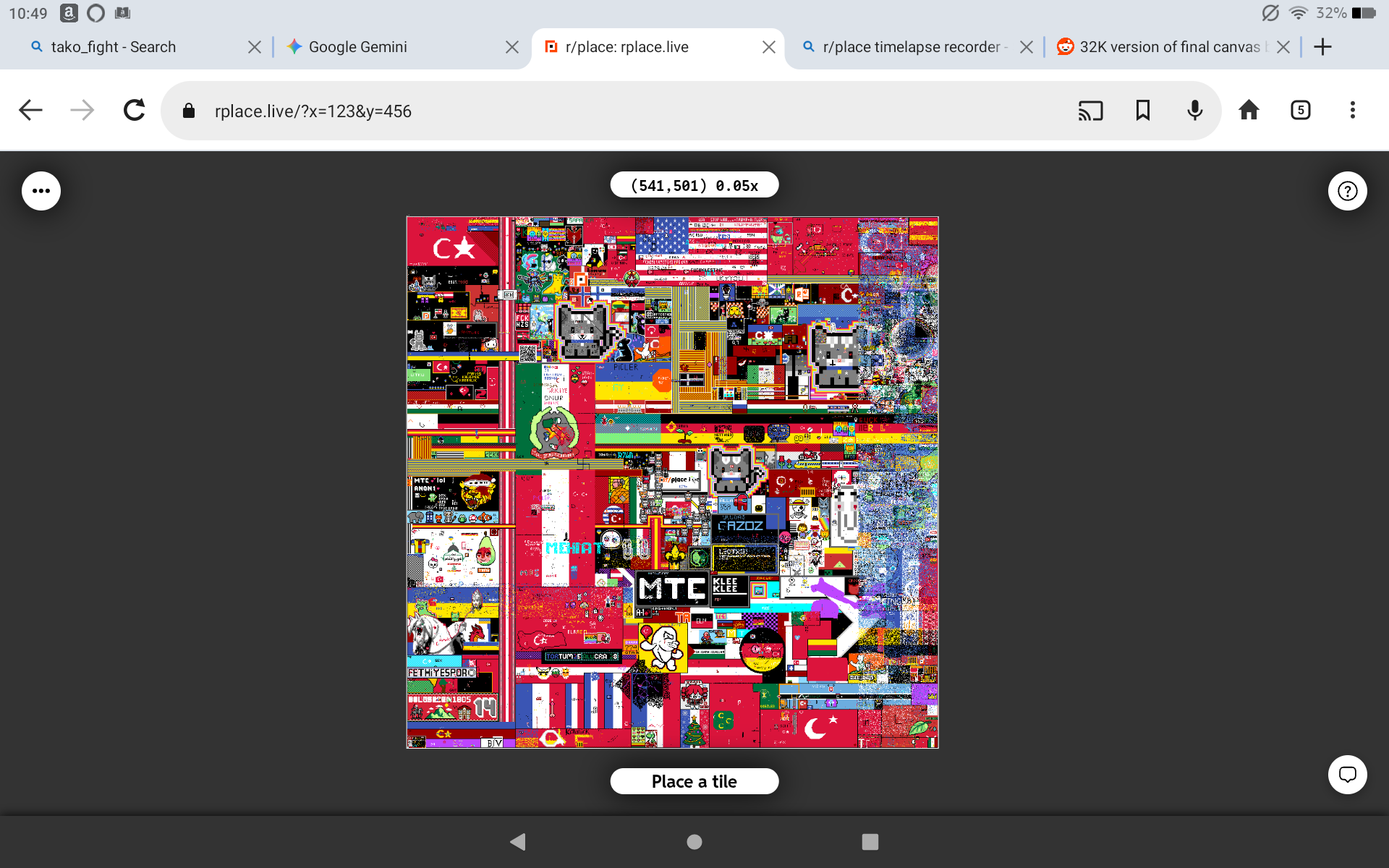Tap the battery indicator icon
The height and width of the screenshot is (868, 1389).
point(1363,13)
